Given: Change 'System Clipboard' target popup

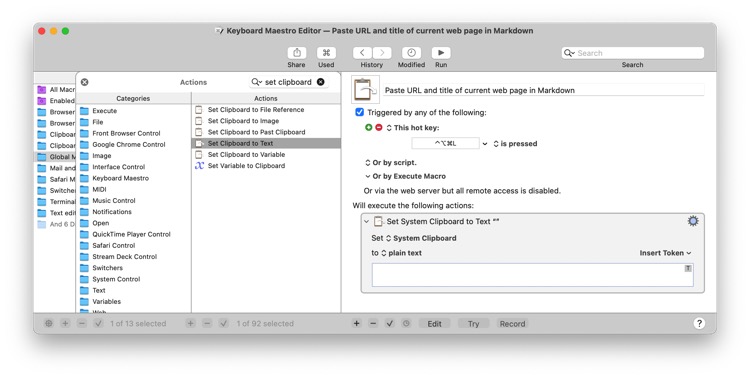Looking at the screenshot, I should pyautogui.click(x=421, y=238).
